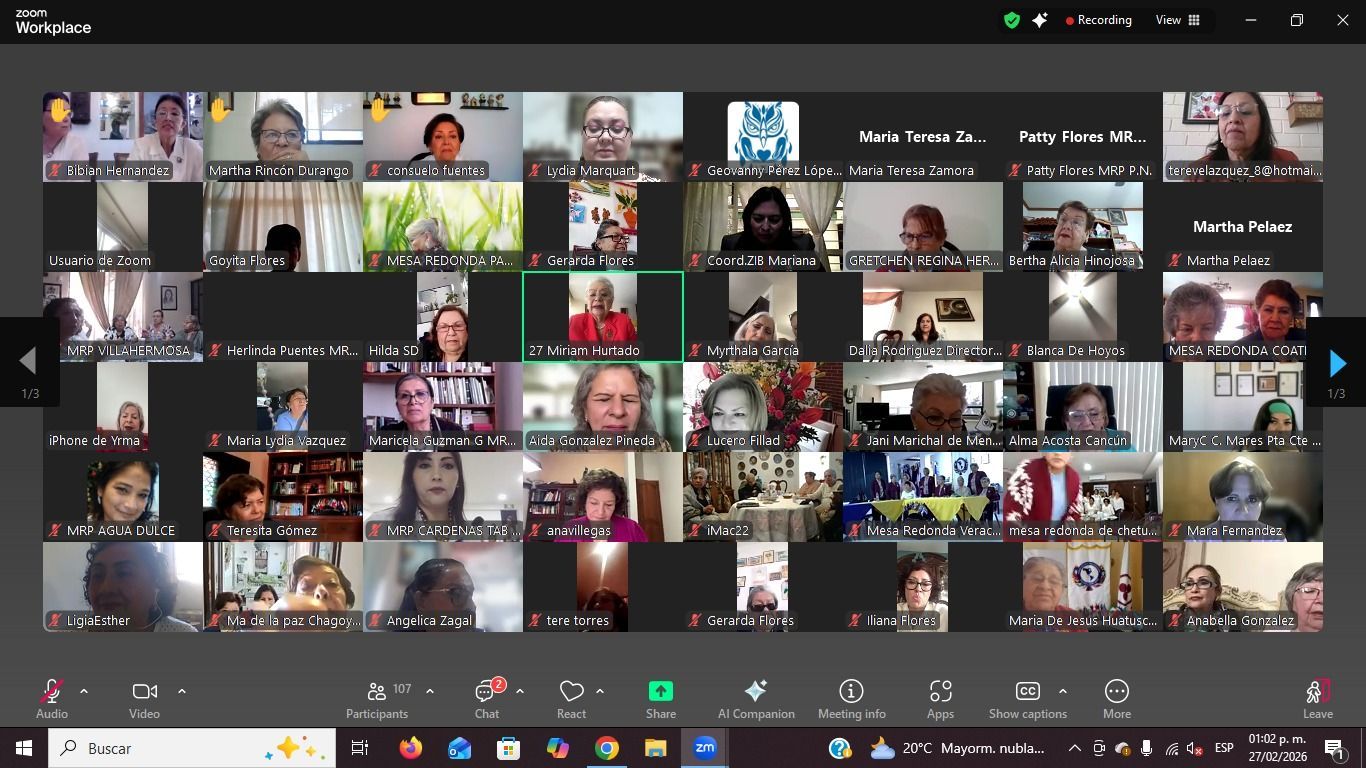Screen dimensions: 1366x768
Task: Click the 'tere torres' name label
Action: click(x=578, y=621)
